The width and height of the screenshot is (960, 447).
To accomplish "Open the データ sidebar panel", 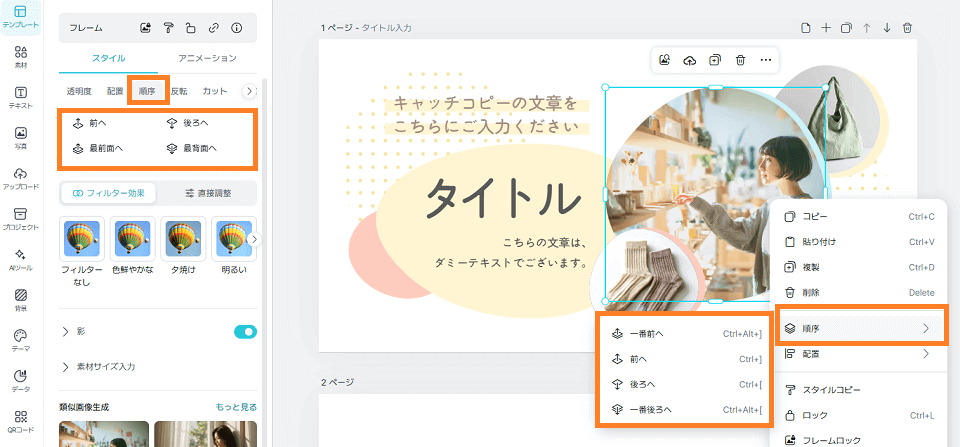I will pos(21,380).
